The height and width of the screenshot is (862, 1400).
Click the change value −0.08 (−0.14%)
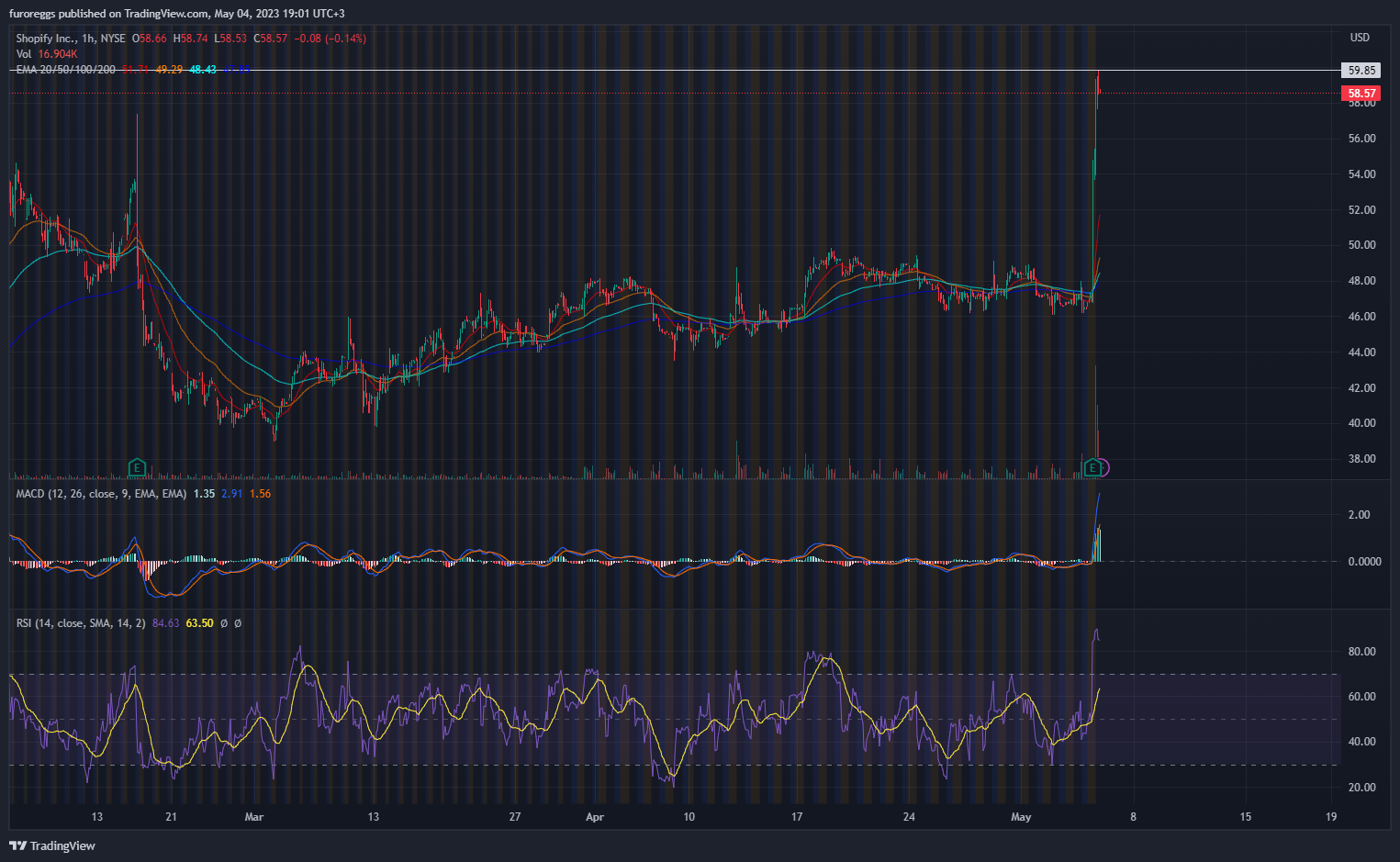[330, 39]
